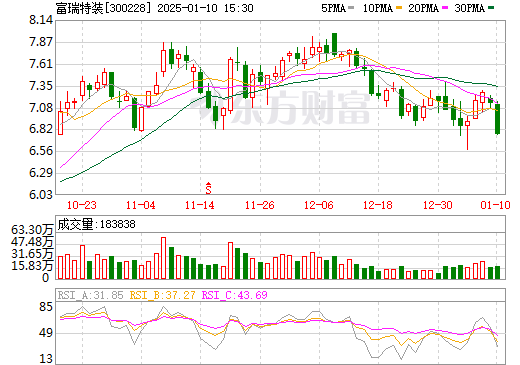
Task: Click the RSI_C:43.69 indicator label
Action: pyautogui.click(x=235, y=295)
